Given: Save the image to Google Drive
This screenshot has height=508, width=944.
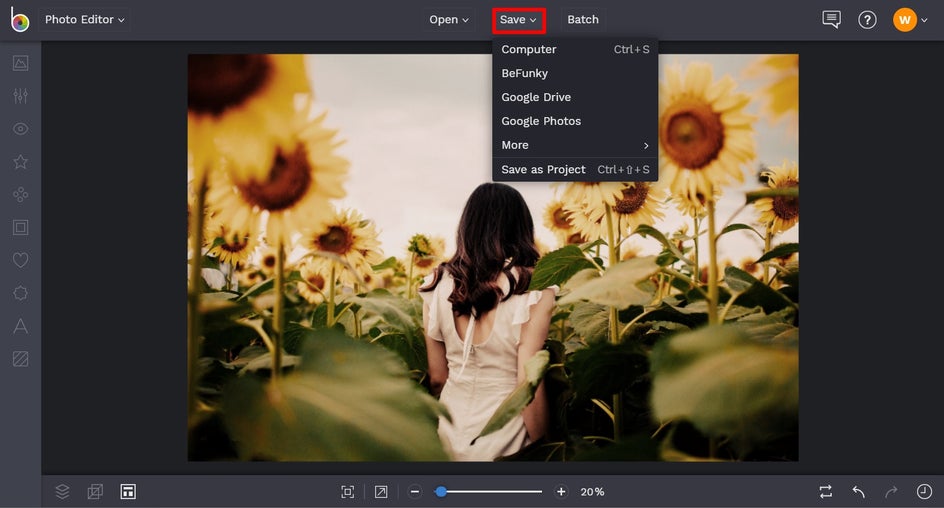Looking at the screenshot, I should click(x=575, y=97).
